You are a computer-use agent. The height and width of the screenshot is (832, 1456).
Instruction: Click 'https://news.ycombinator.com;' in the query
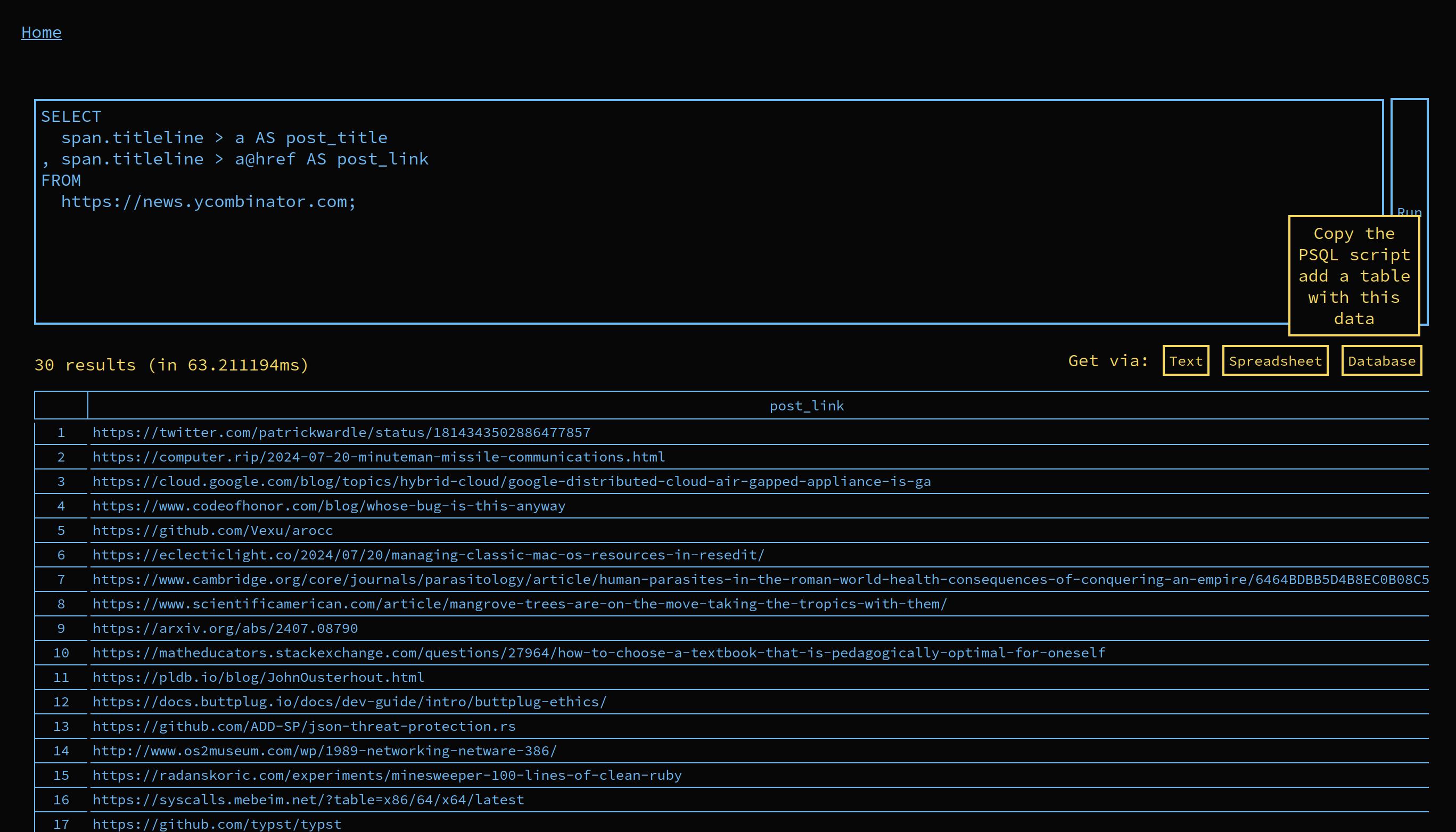[x=209, y=202]
